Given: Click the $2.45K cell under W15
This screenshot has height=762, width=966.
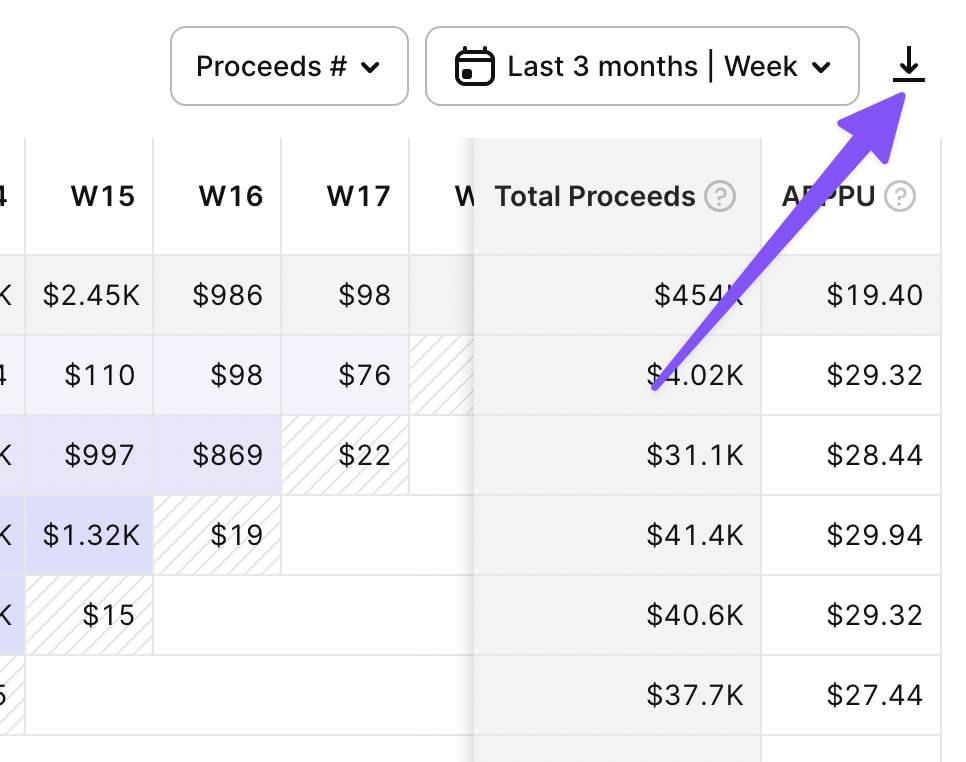Looking at the screenshot, I should pyautogui.click(x=91, y=295).
